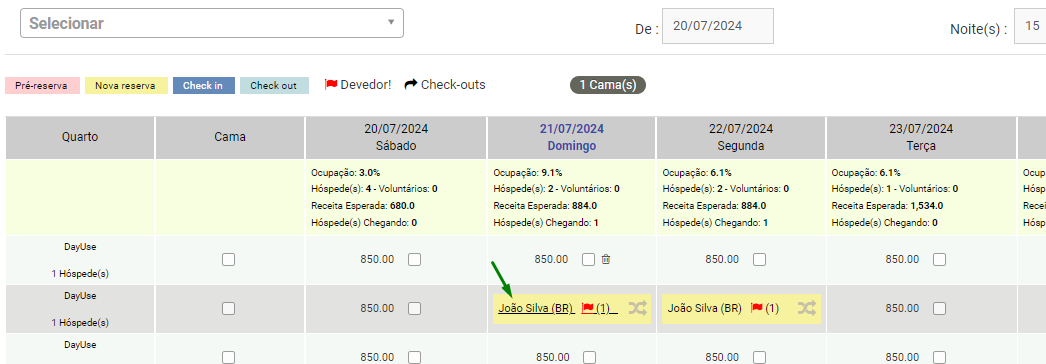1046x364 pixels.
Task: Click red debtor flag on 21/07 reservation
Action: [x=588, y=308]
